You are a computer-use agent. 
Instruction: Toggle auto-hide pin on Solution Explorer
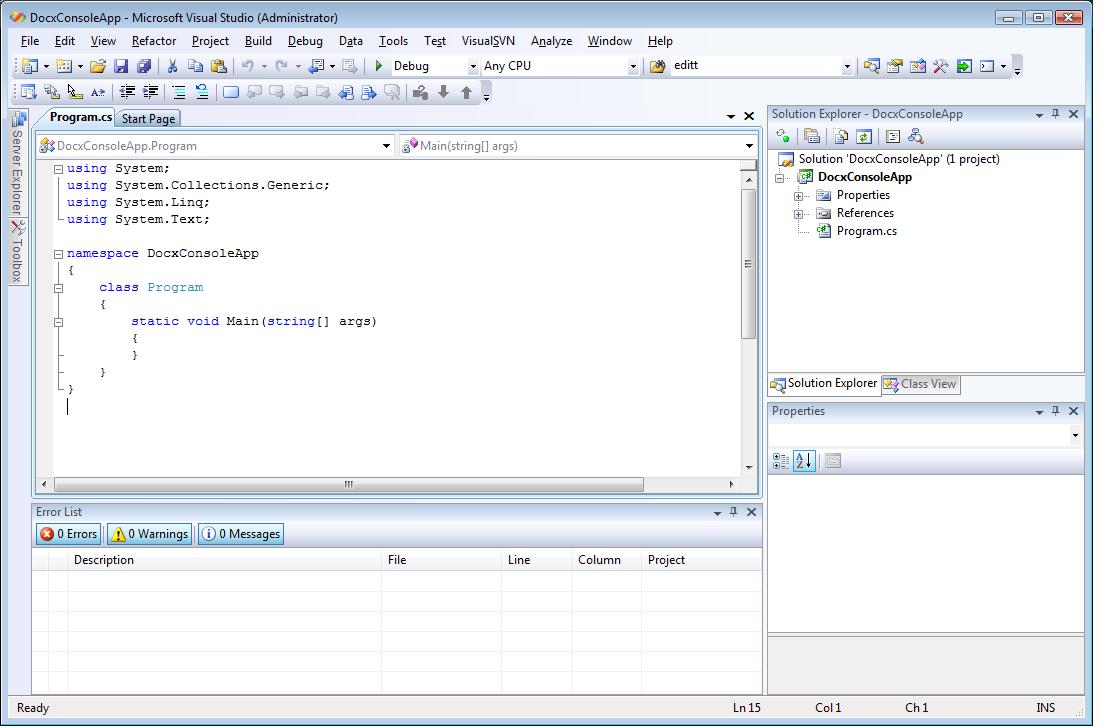point(1055,114)
